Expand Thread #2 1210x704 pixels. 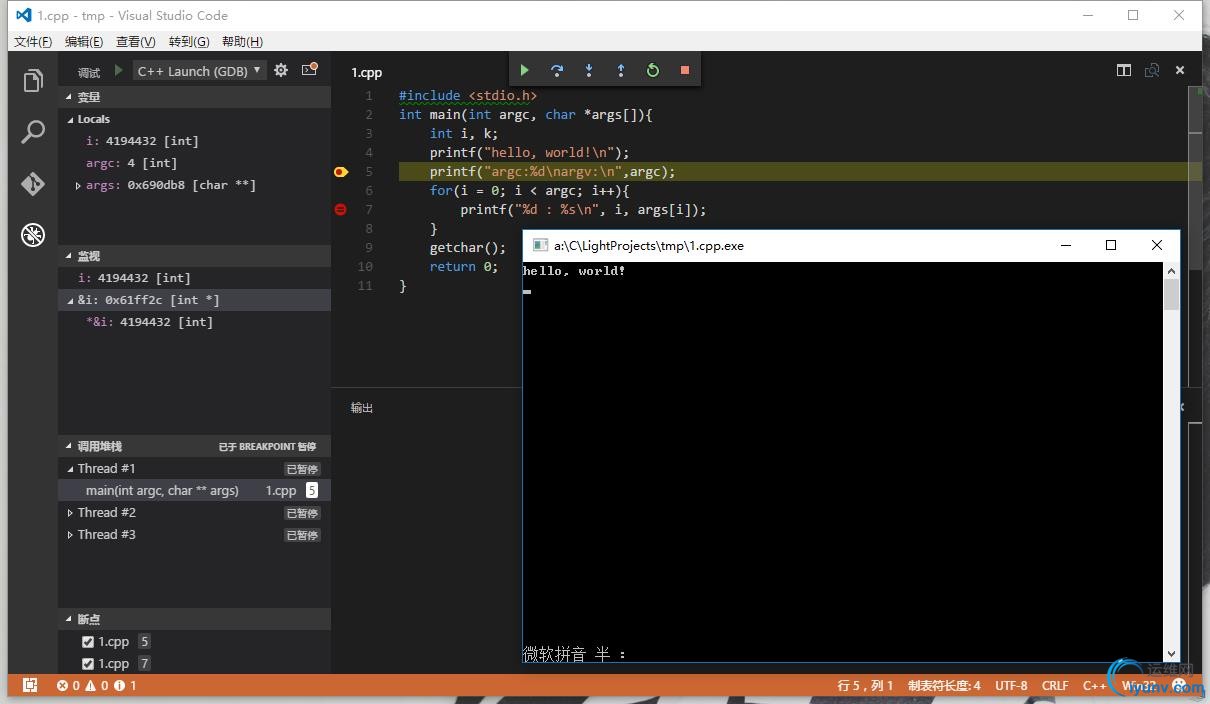tap(70, 513)
